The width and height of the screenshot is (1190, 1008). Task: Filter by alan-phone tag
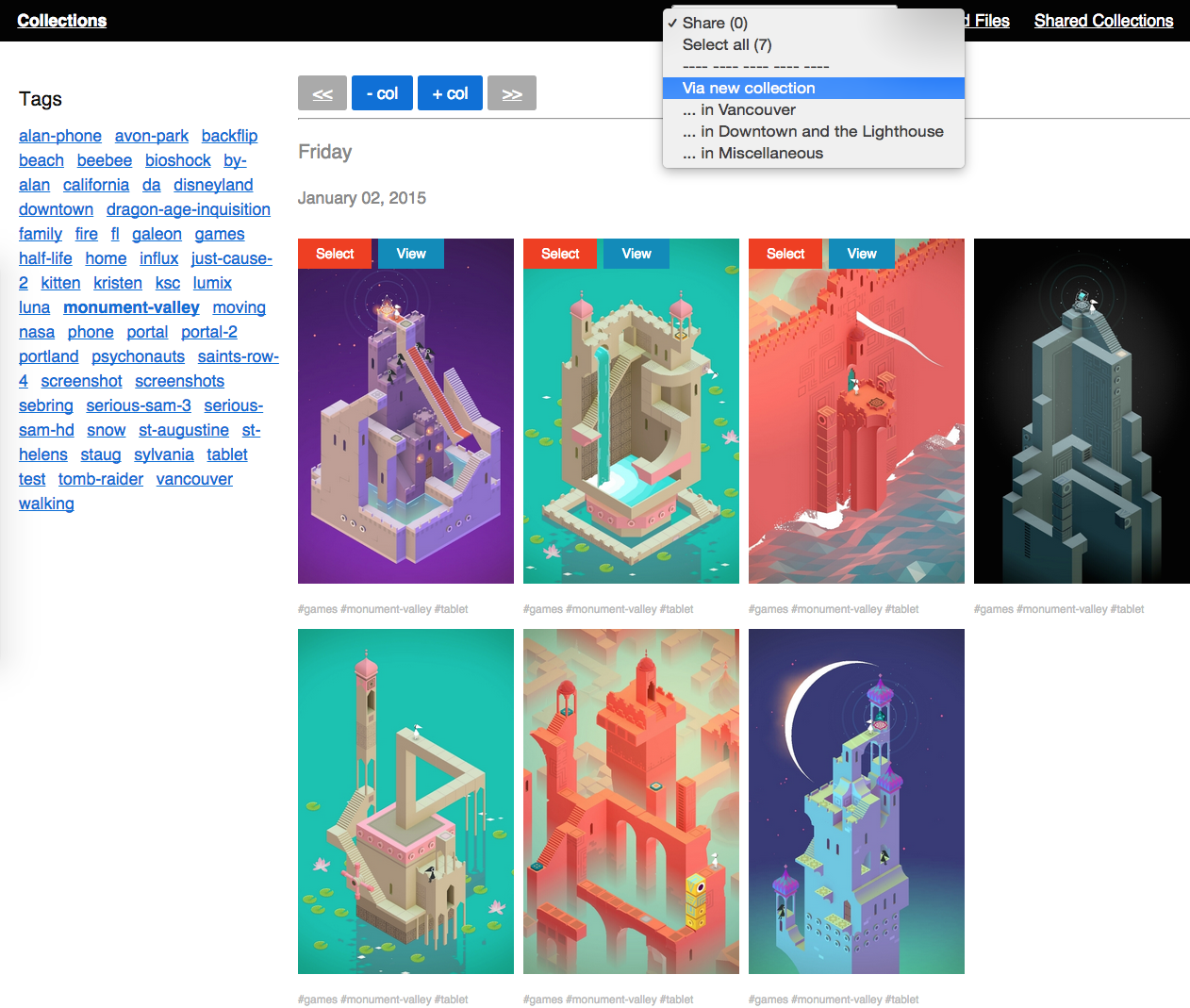coord(60,136)
